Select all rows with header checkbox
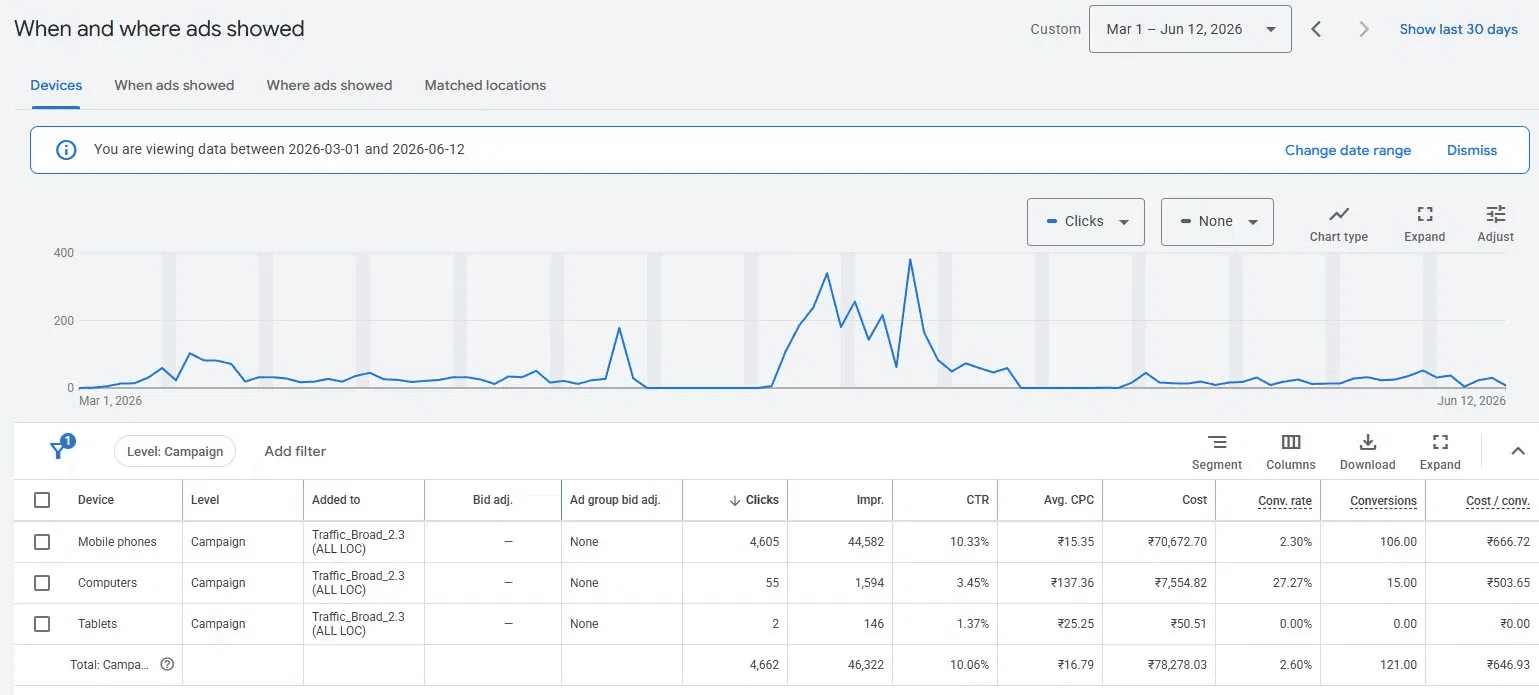This screenshot has width=1539, height=695. 42,500
